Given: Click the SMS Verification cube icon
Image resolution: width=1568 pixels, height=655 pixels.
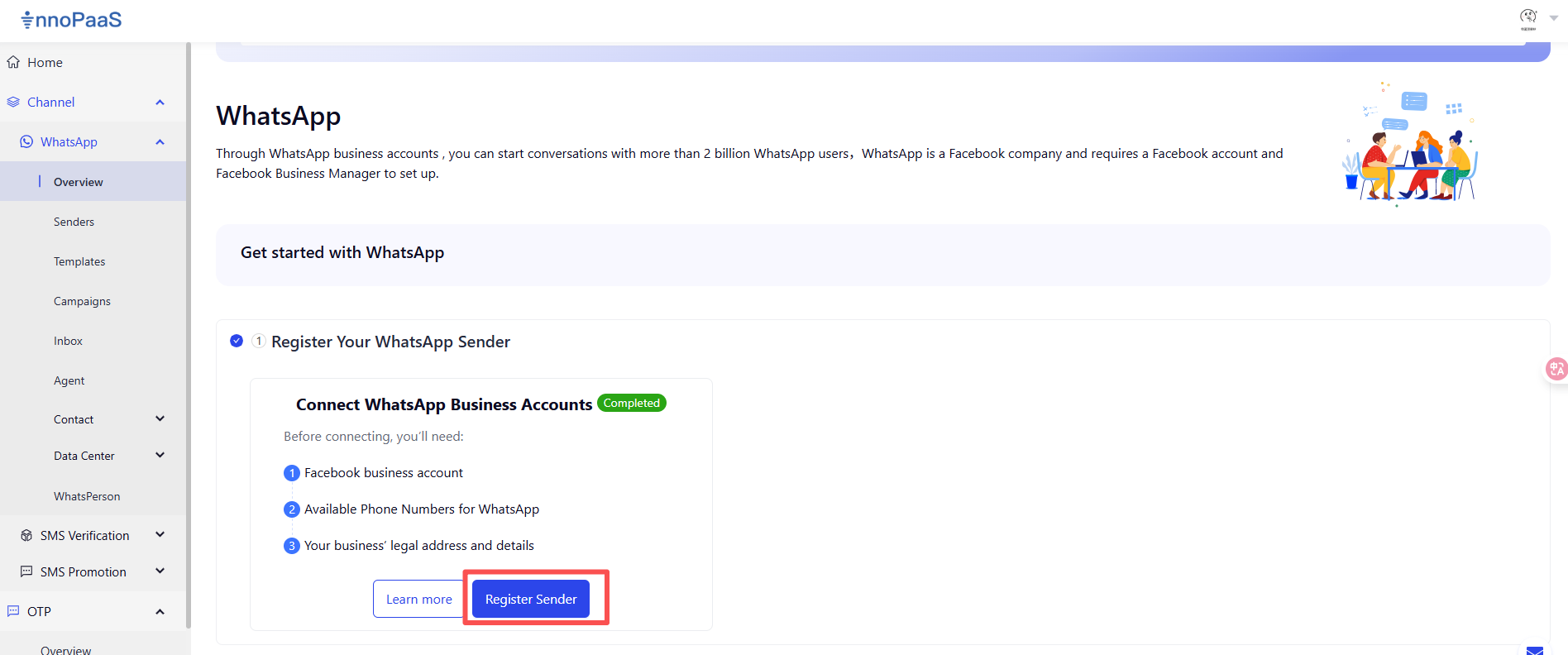Looking at the screenshot, I should 26,535.
